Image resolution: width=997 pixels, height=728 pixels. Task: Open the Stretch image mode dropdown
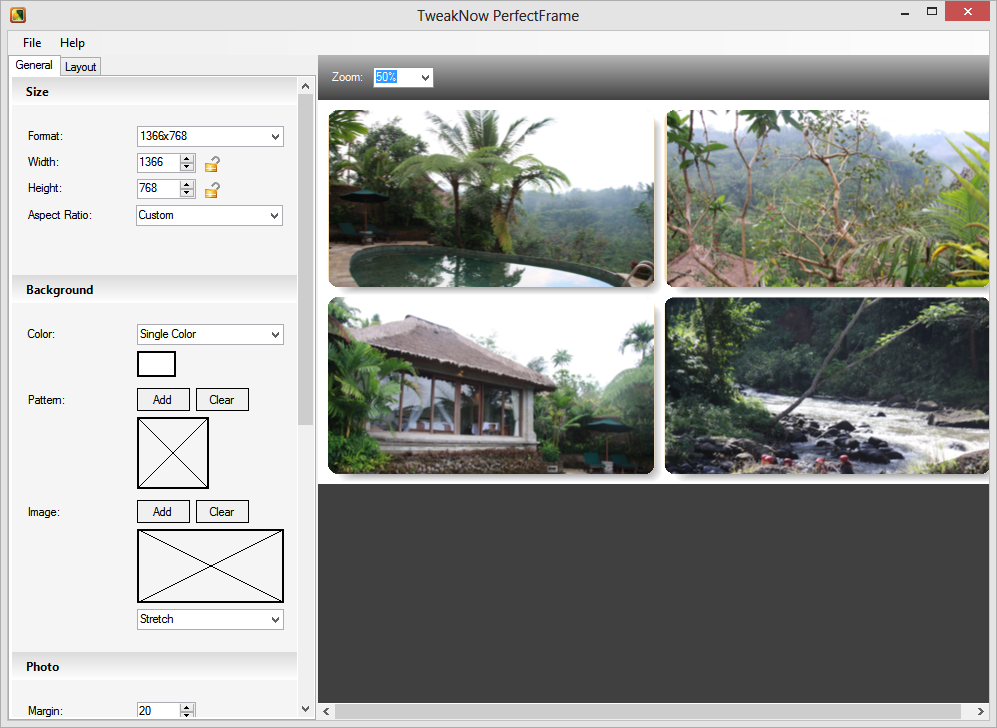(x=210, y=619)
